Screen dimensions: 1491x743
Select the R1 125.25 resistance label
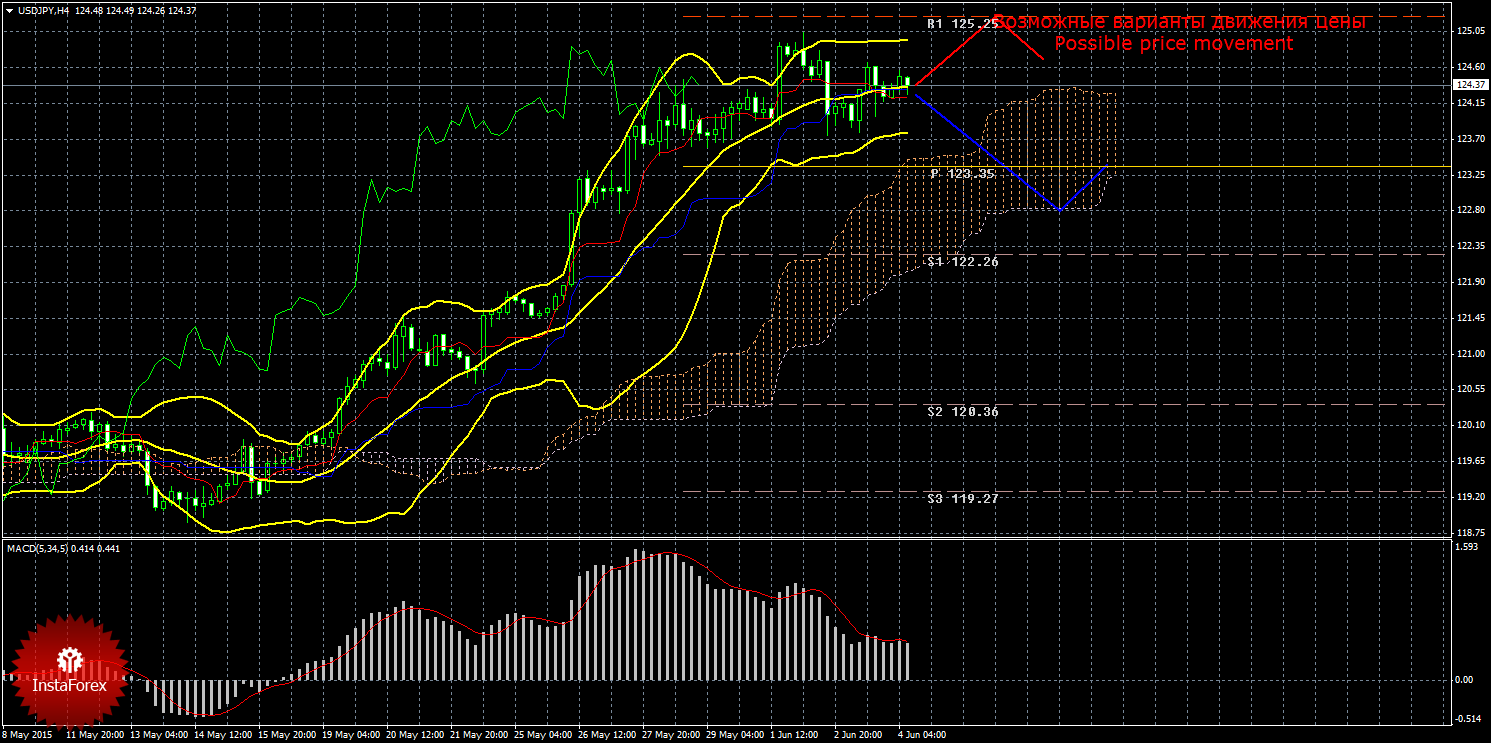click(x=962, y=23)
